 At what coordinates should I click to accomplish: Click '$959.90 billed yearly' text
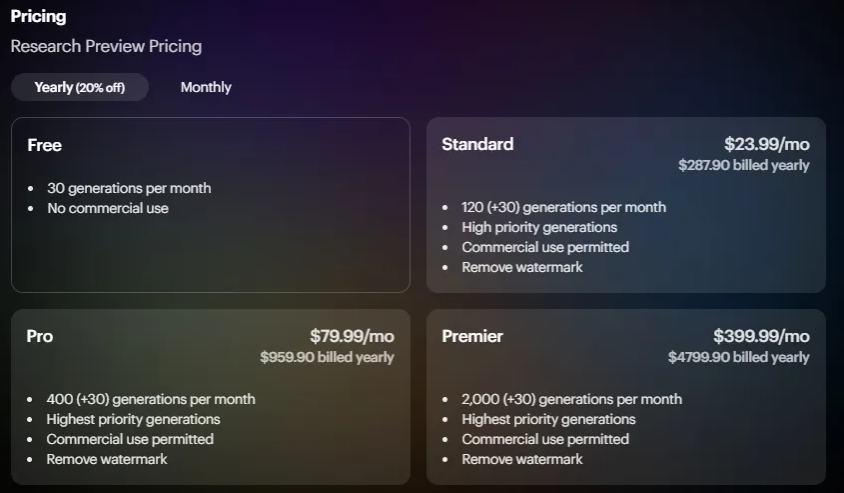pos(327,357)
